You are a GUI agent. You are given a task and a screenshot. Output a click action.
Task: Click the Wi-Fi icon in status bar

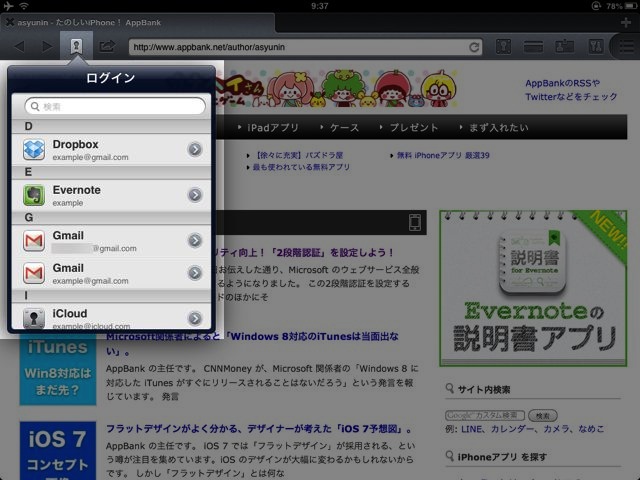tap(24, 6)
